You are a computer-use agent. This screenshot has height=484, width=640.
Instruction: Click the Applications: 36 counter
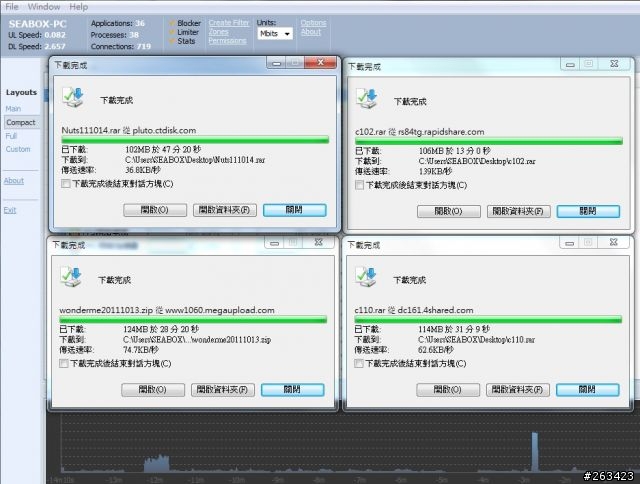coord(118,23)
